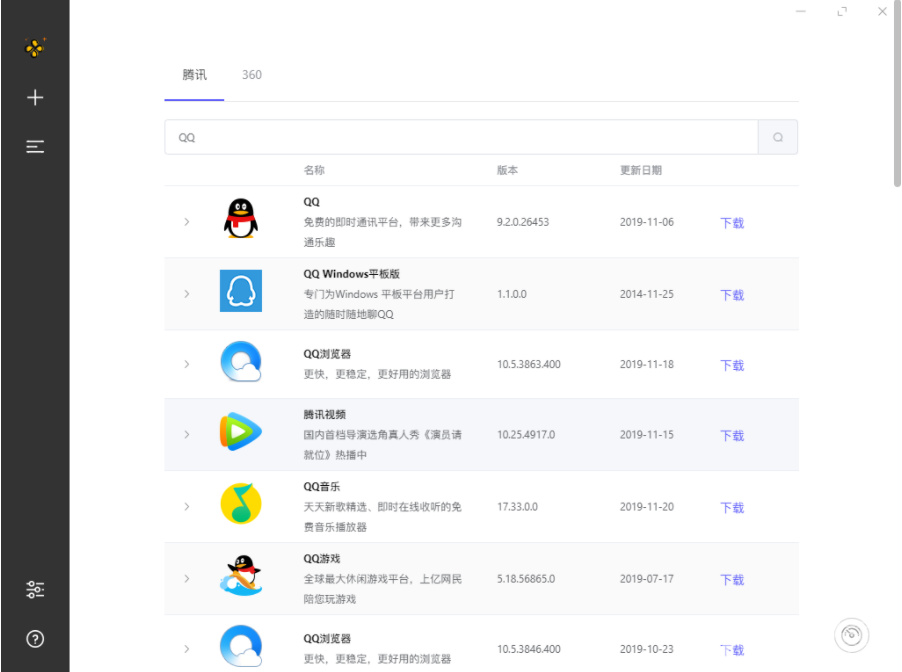Image resolution: width=902 pixels, height=672 pixels.
Task: Click 下载 for QQ音乐
Action: 732,508
